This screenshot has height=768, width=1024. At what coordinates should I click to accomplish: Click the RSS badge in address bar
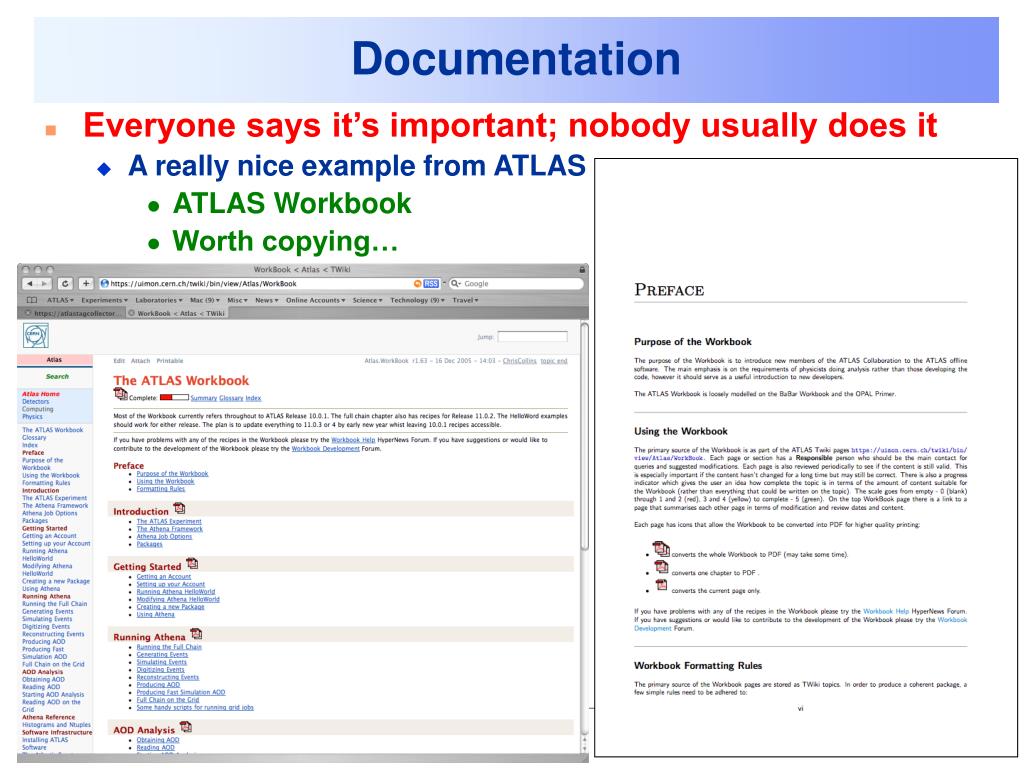coord(431,283)
